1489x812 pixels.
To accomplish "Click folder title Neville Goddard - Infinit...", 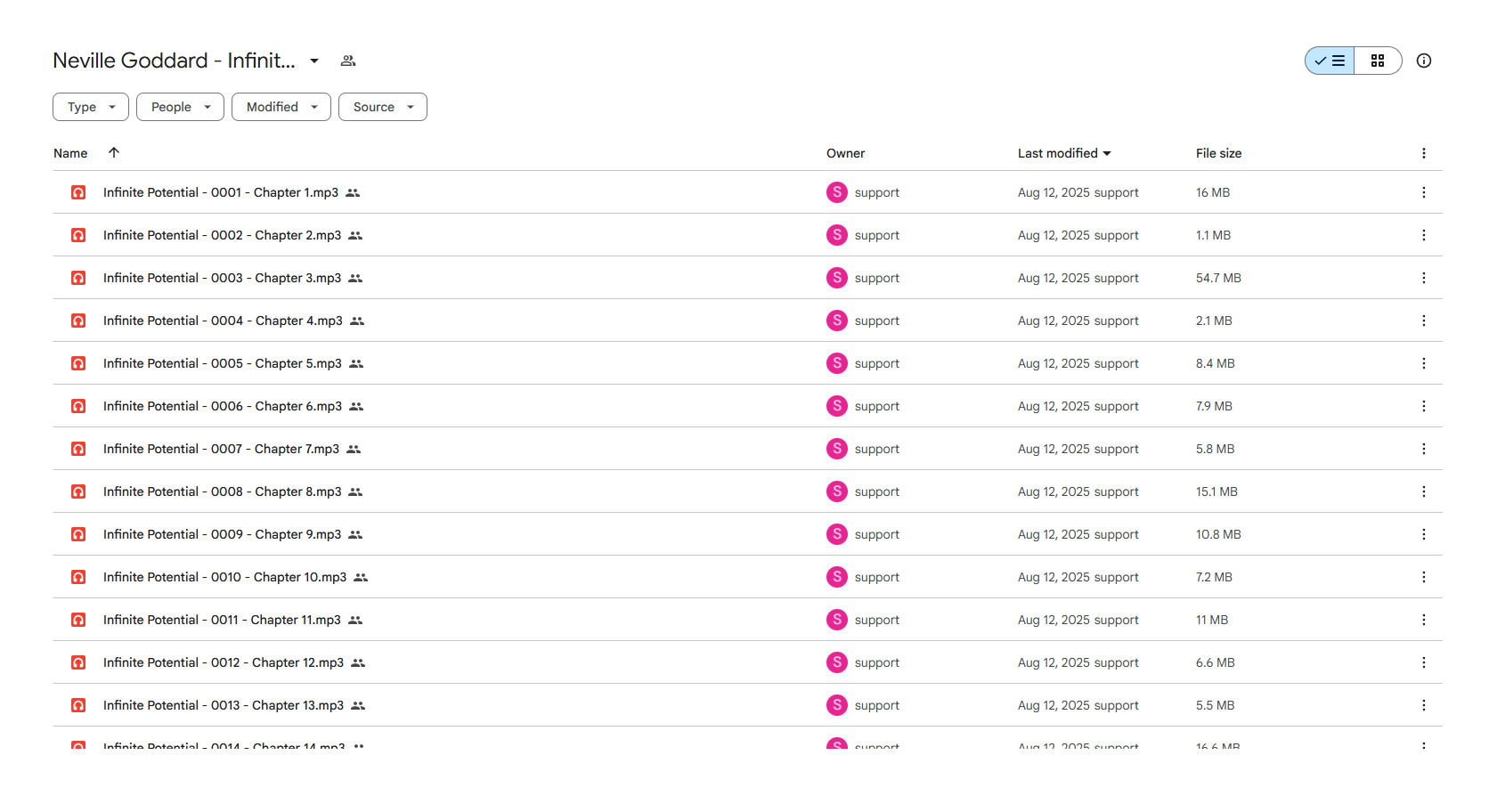I will (x=174, y=61).
